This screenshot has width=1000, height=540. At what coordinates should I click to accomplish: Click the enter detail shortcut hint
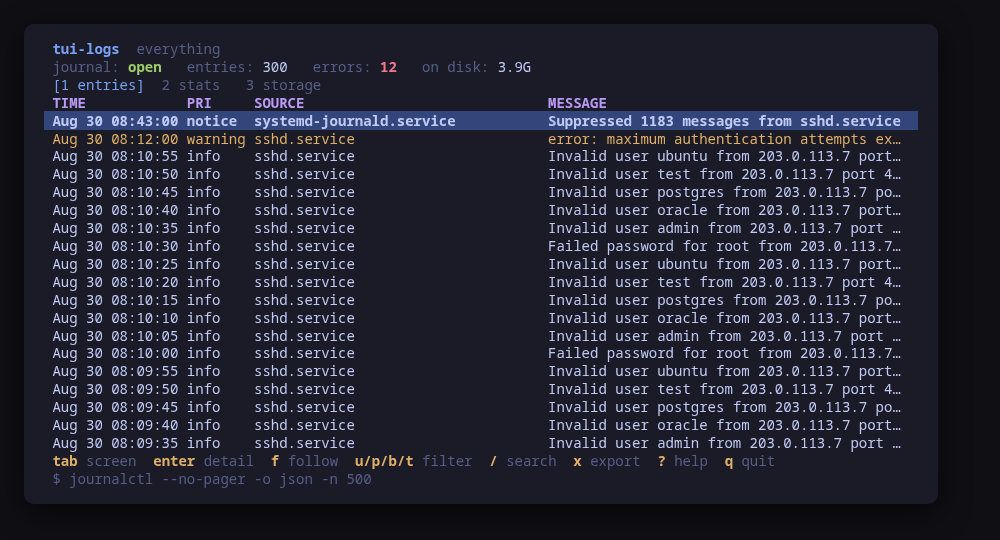(x=203, y=462)
